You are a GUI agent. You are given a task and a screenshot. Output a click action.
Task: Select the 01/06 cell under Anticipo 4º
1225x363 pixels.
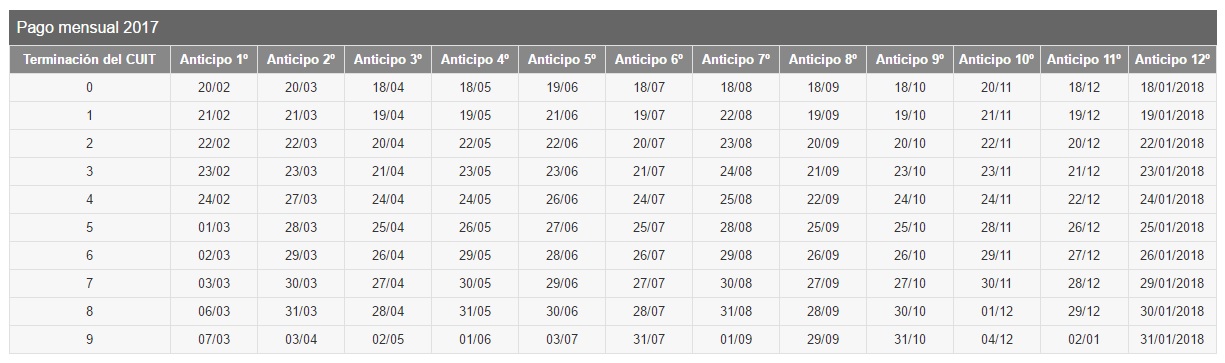475,339
